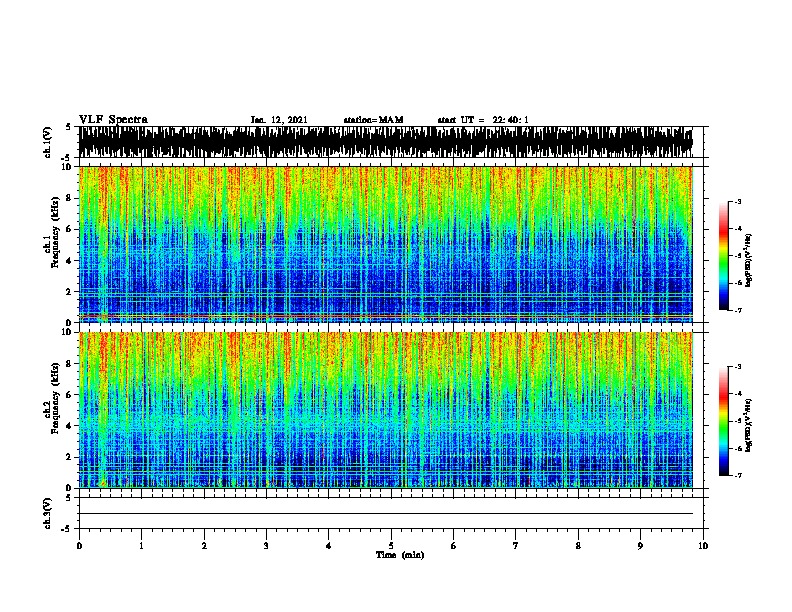Click the "ch.3(V)" axis label
This screenshot has width=792, height=612.
[47, 513]
